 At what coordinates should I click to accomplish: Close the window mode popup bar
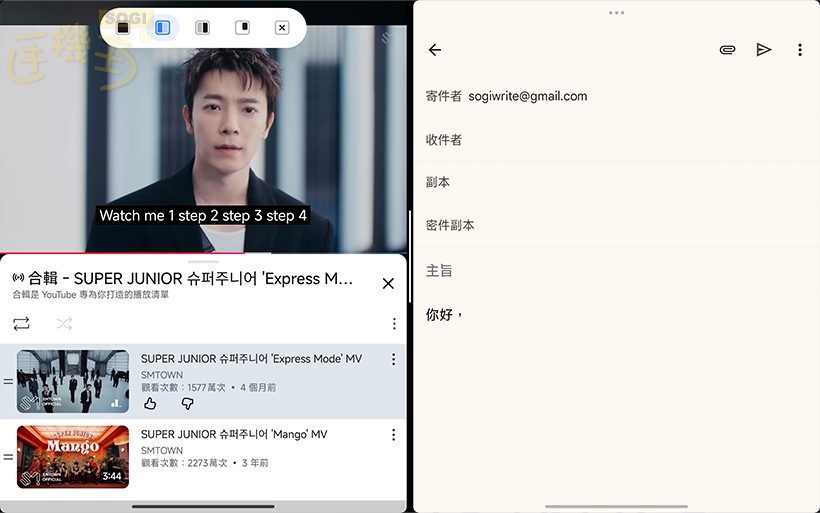pos(282,28)
